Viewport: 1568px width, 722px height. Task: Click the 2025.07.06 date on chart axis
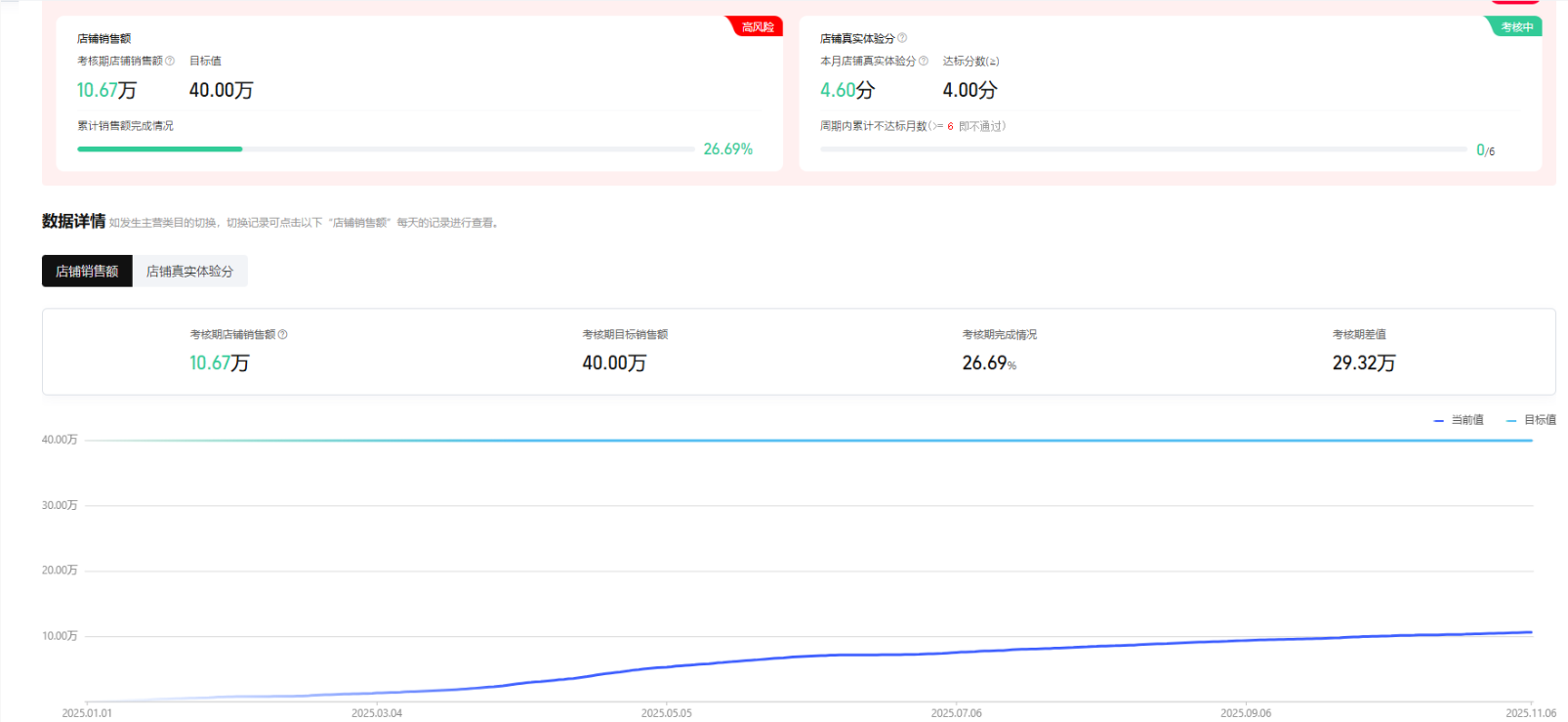(956, 713)
